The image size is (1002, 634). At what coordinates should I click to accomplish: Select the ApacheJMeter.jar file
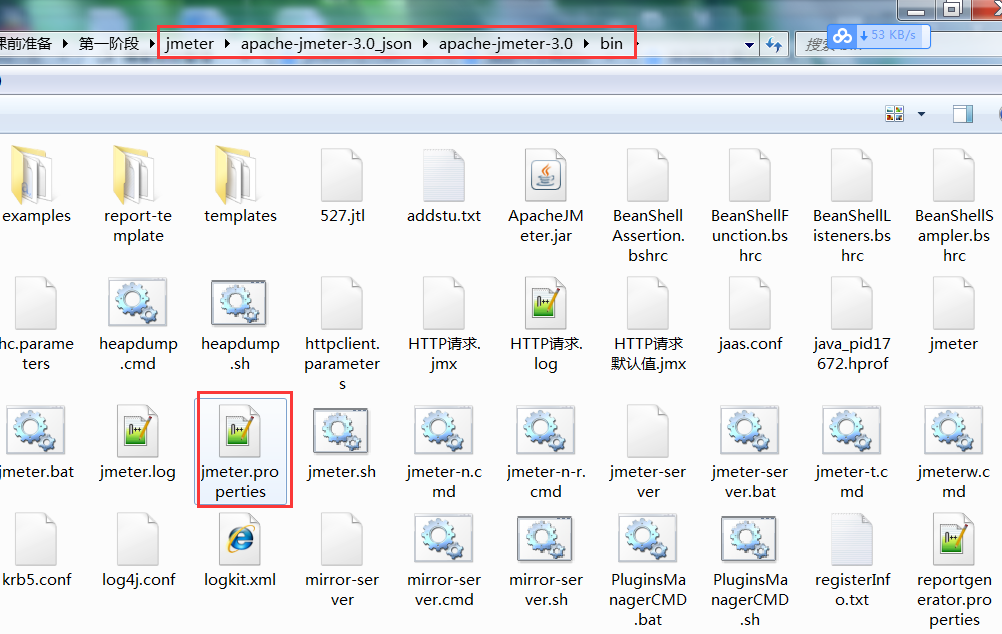546,195
